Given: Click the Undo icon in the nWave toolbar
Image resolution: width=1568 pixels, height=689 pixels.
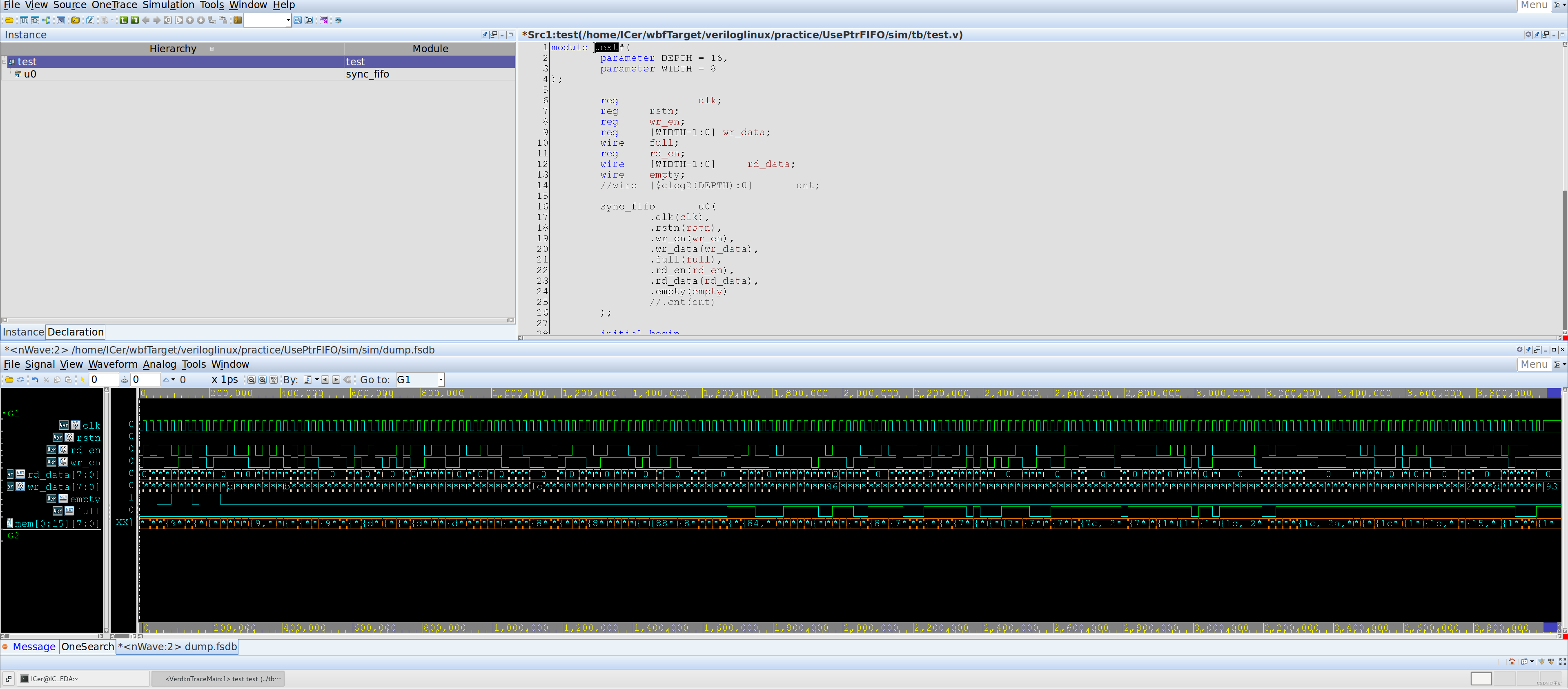Looking at the screenshot, I should click(x=35, y=380).
